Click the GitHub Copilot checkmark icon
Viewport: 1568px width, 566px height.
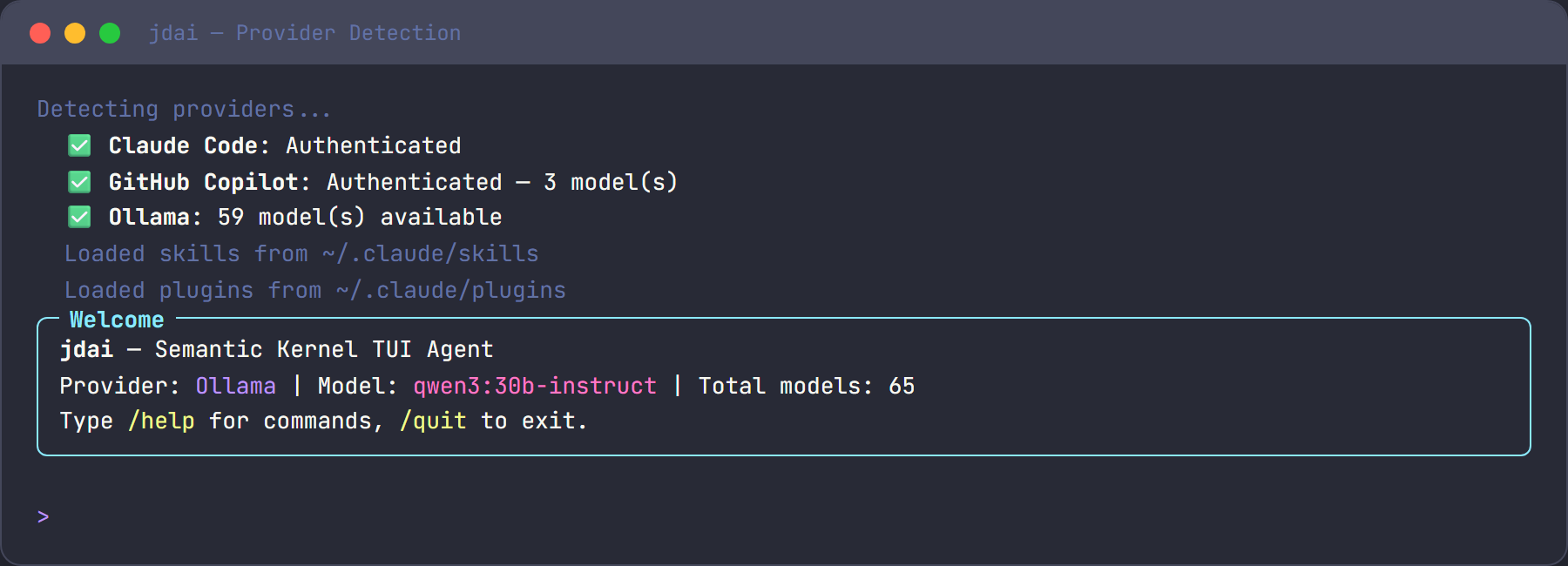(x=79, y=182)
